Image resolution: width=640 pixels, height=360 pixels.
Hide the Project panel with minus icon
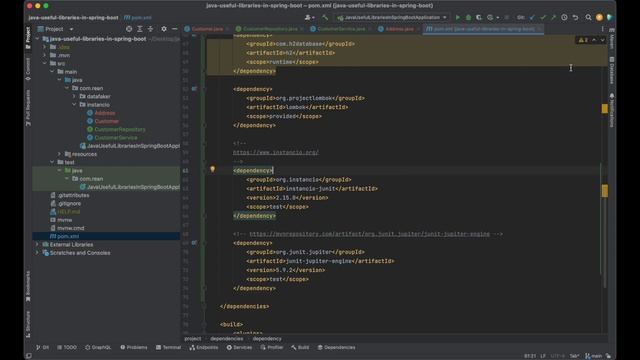(175, 29)
